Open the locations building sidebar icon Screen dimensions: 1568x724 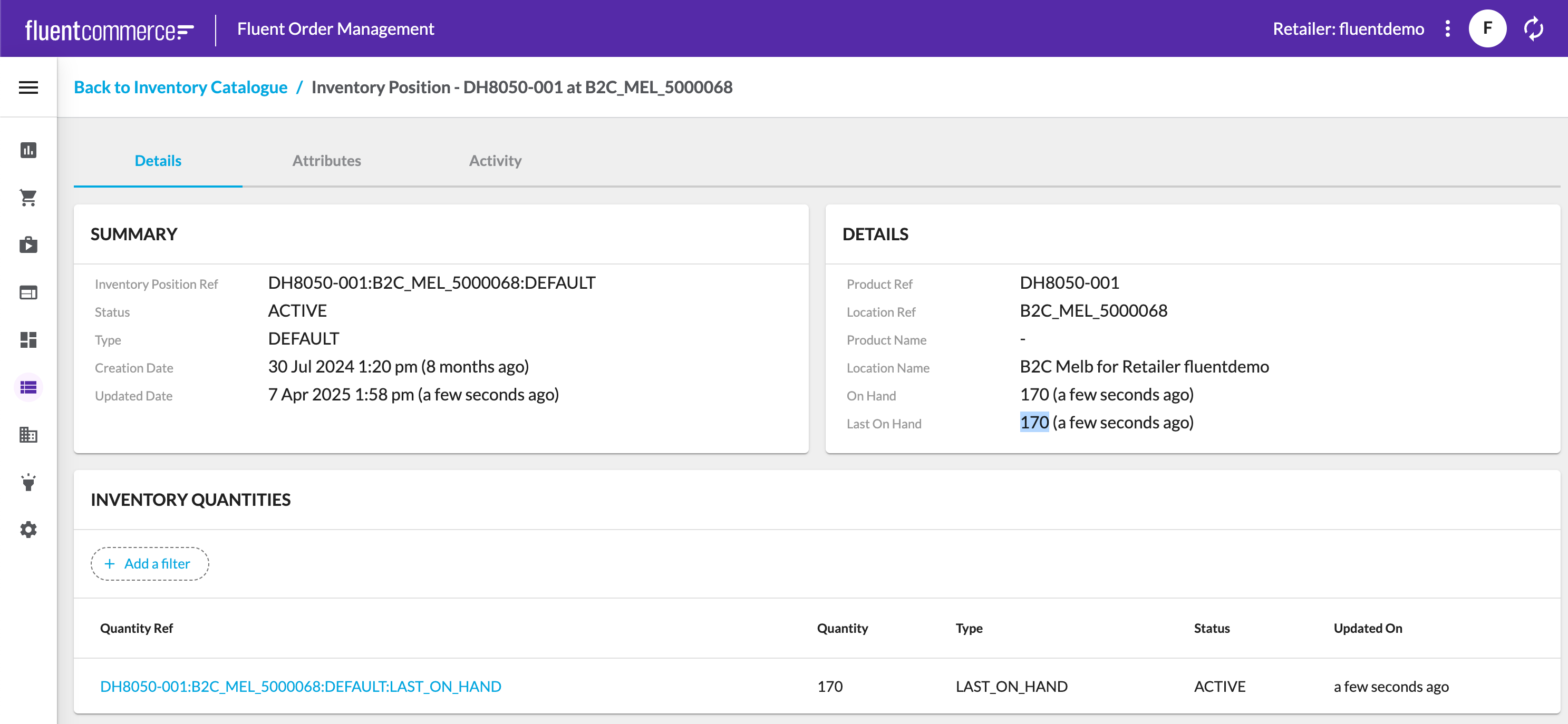click(28, 434)
